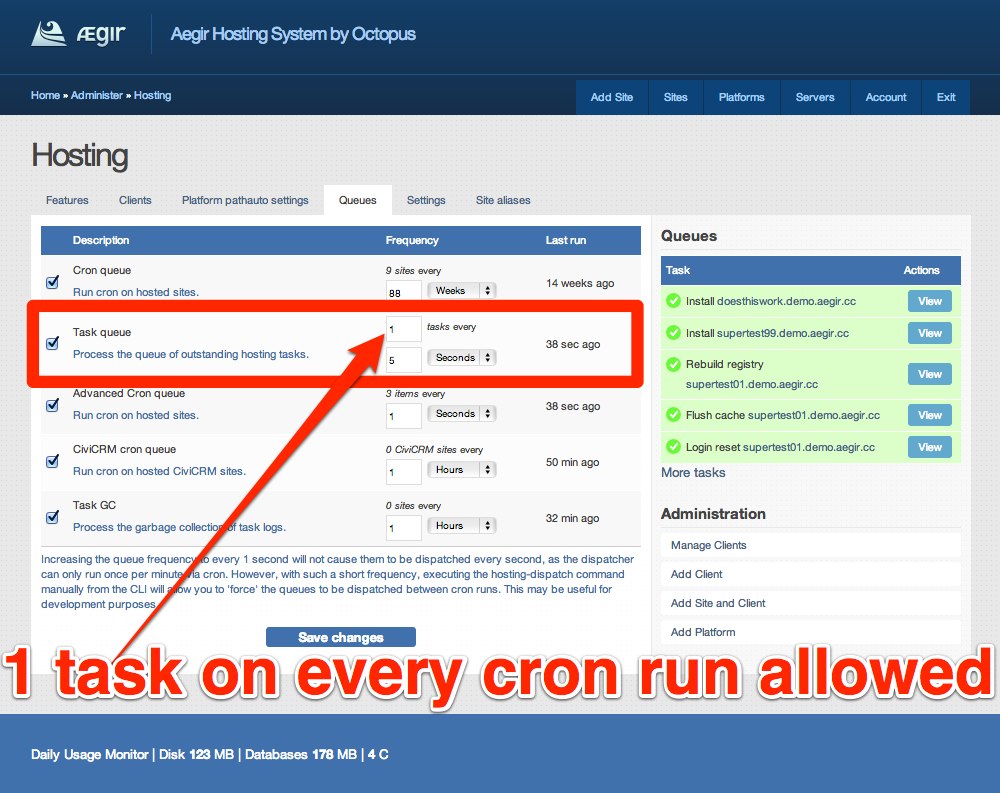Click the Frequency column header
This screenshot has height=793, width=1000.
pos(412,240)
